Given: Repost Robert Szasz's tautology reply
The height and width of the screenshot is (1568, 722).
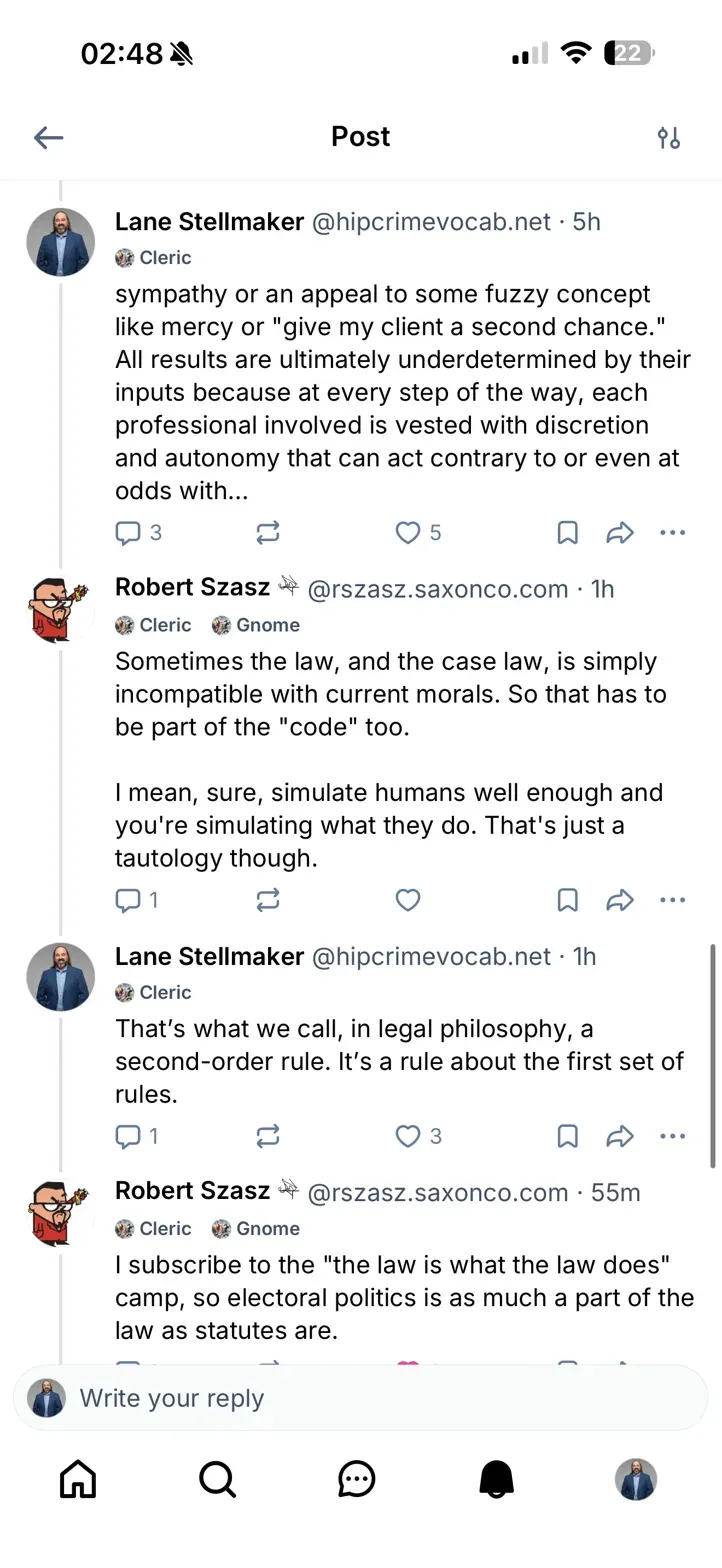Looking at the screenshot, I should (267, 900).
